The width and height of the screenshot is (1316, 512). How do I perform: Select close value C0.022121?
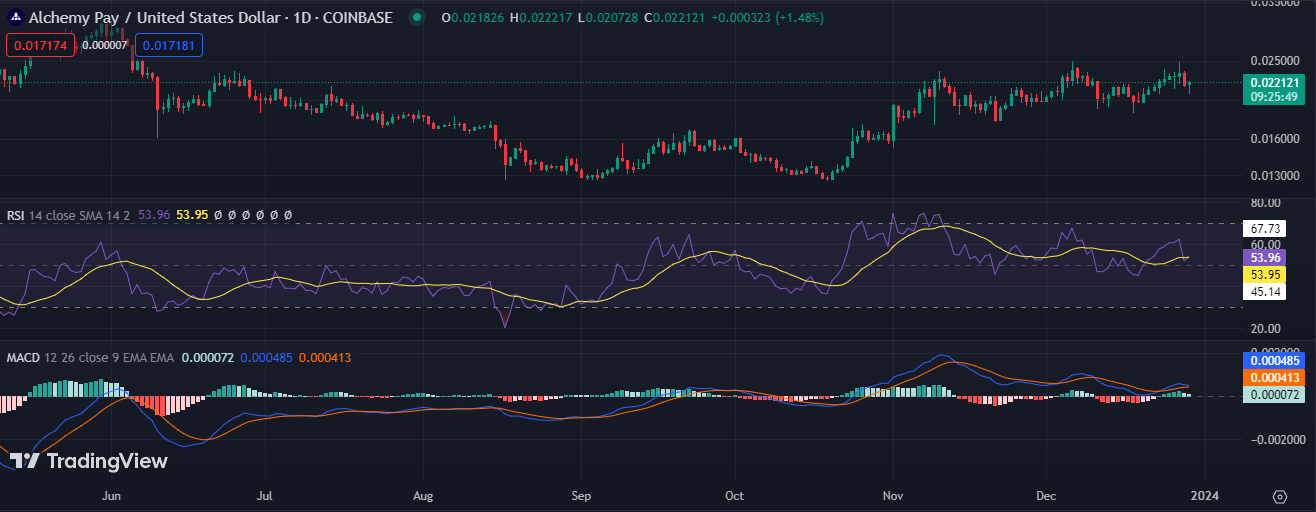[x=677, y=18]
